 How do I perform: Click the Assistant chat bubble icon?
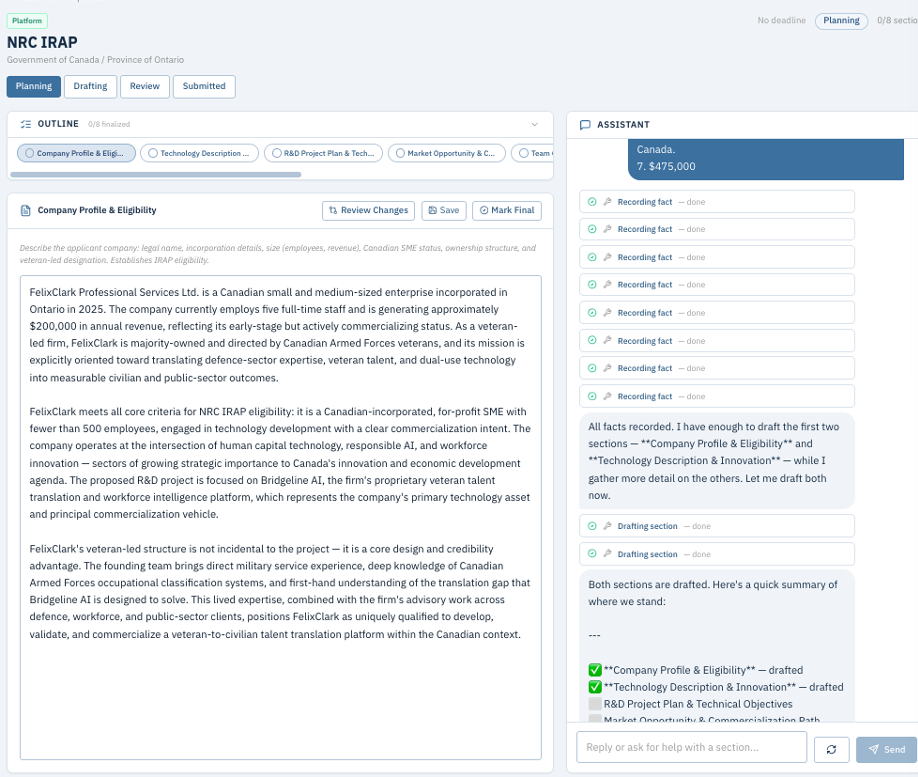[584, 125]
